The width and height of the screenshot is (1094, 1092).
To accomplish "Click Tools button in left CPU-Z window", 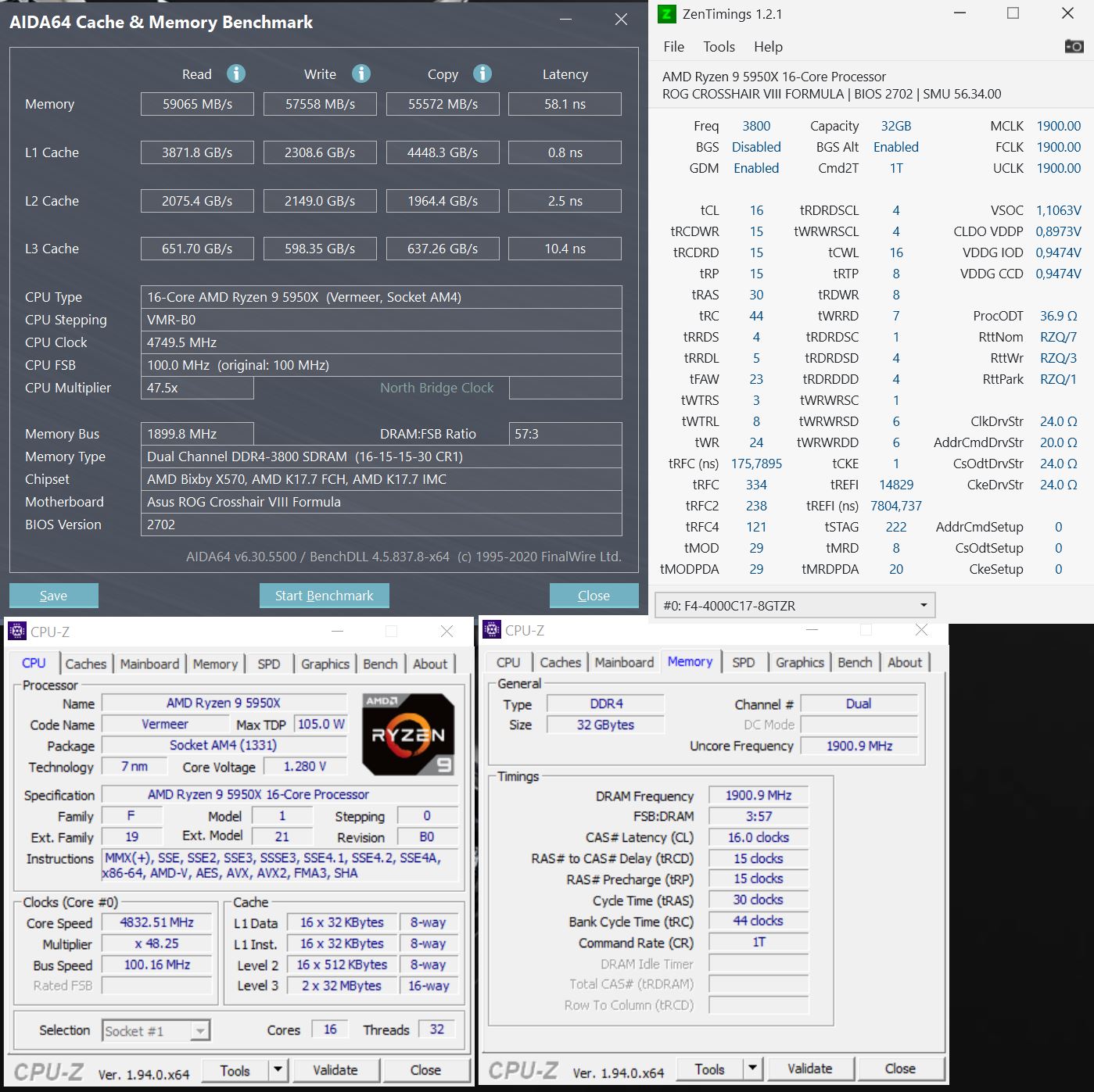I will (x=235, y=1069).
